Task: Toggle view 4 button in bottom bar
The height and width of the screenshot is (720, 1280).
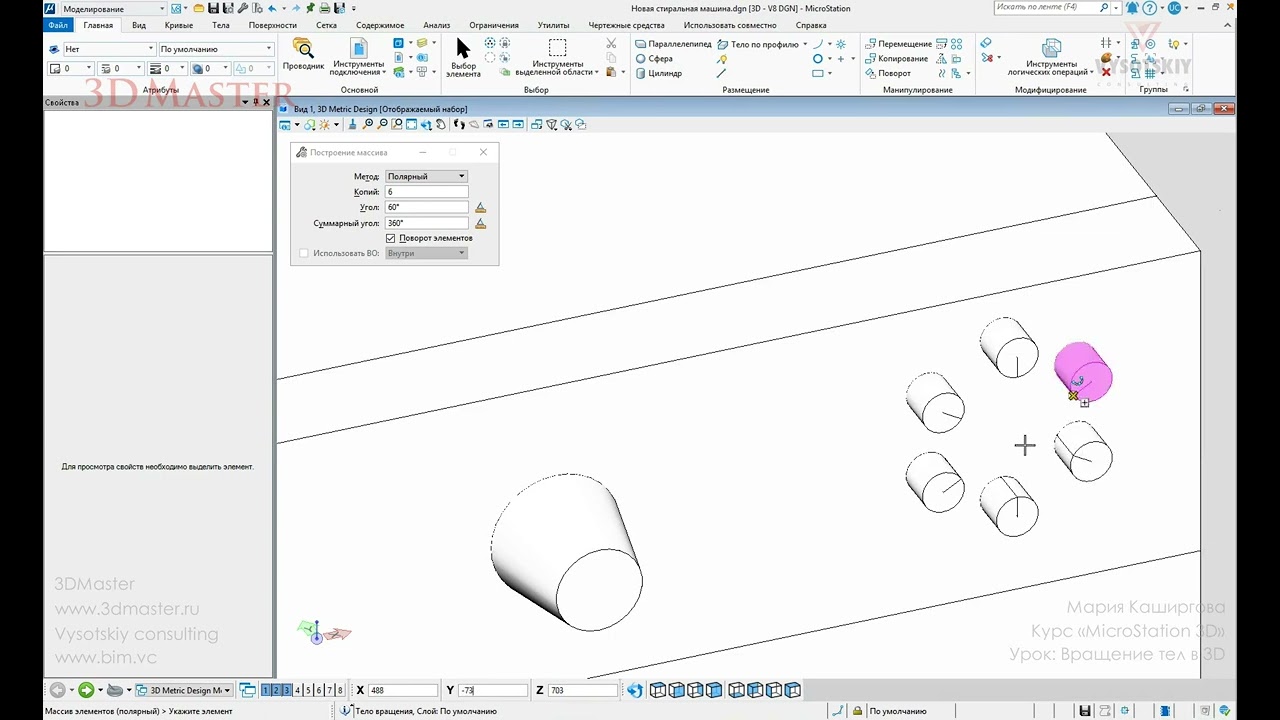Action: pos(297,690)
